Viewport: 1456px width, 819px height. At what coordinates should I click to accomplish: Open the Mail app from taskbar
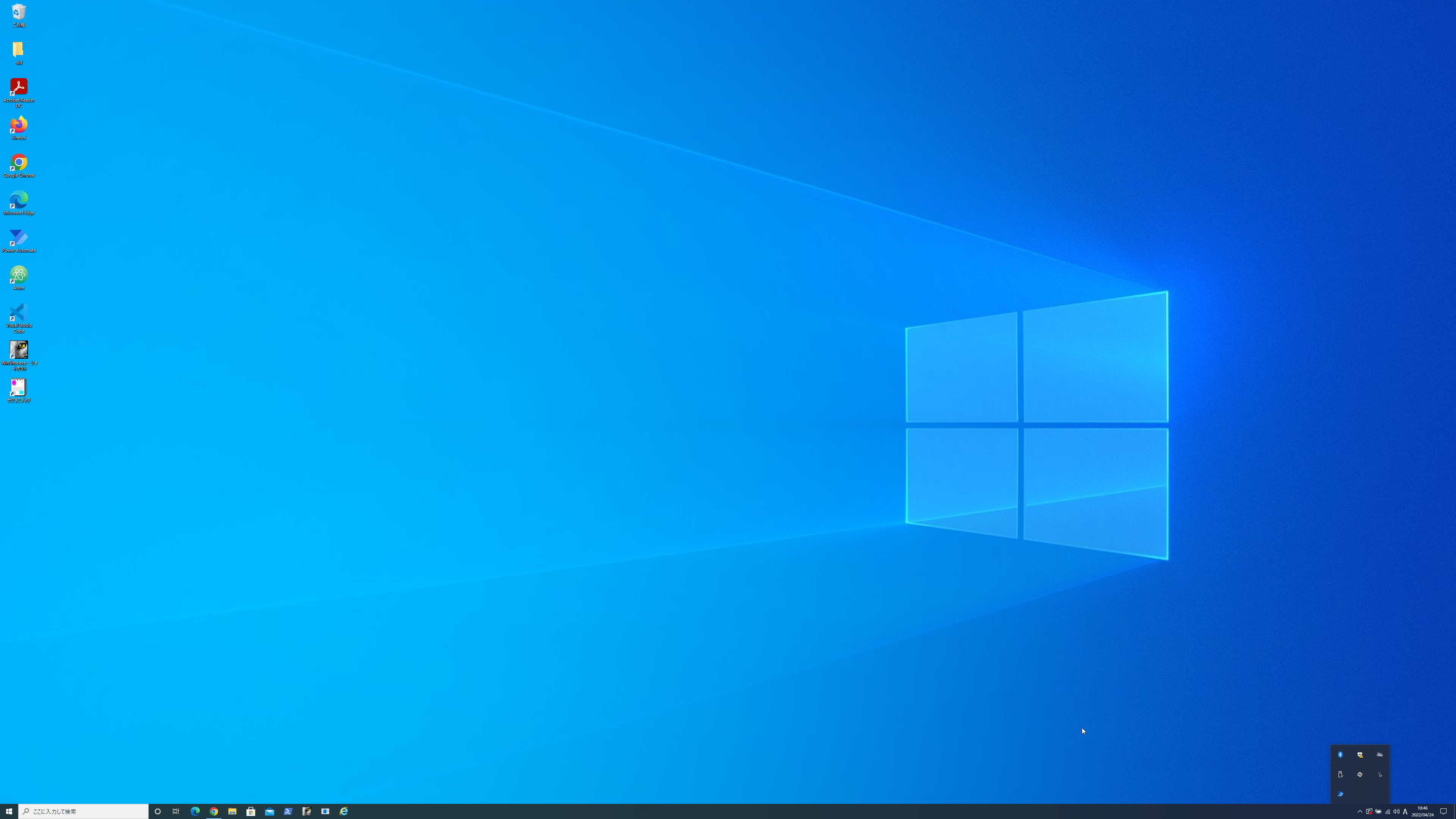point(270,812)
